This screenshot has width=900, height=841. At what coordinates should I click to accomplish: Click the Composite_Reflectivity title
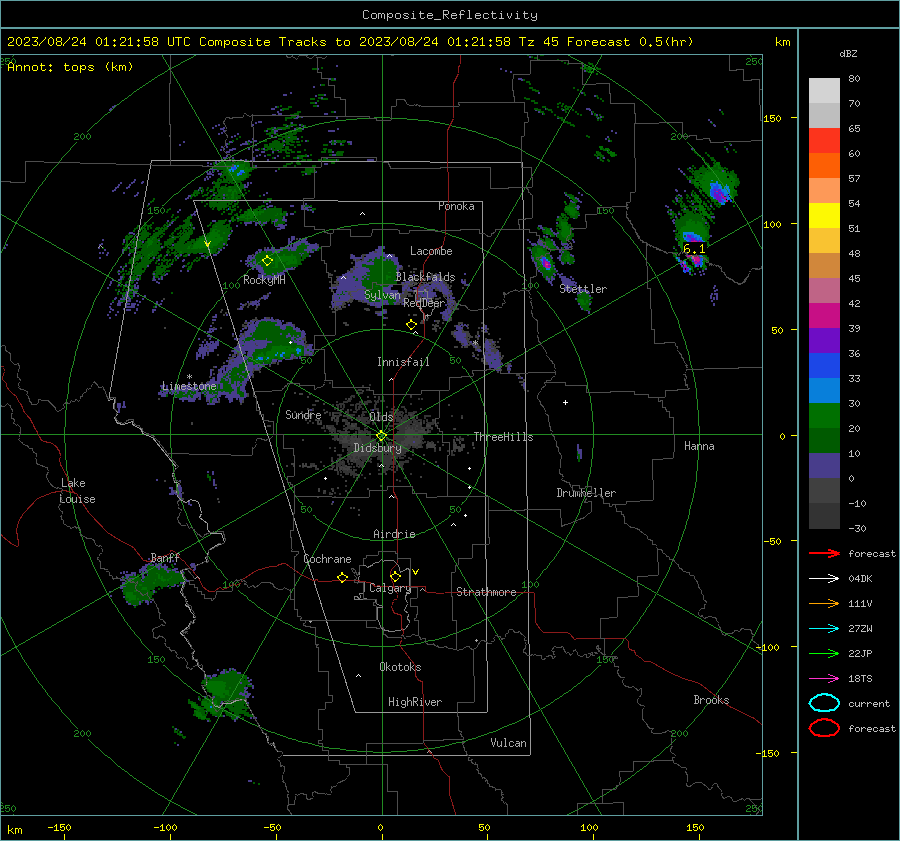pos(450,15)
